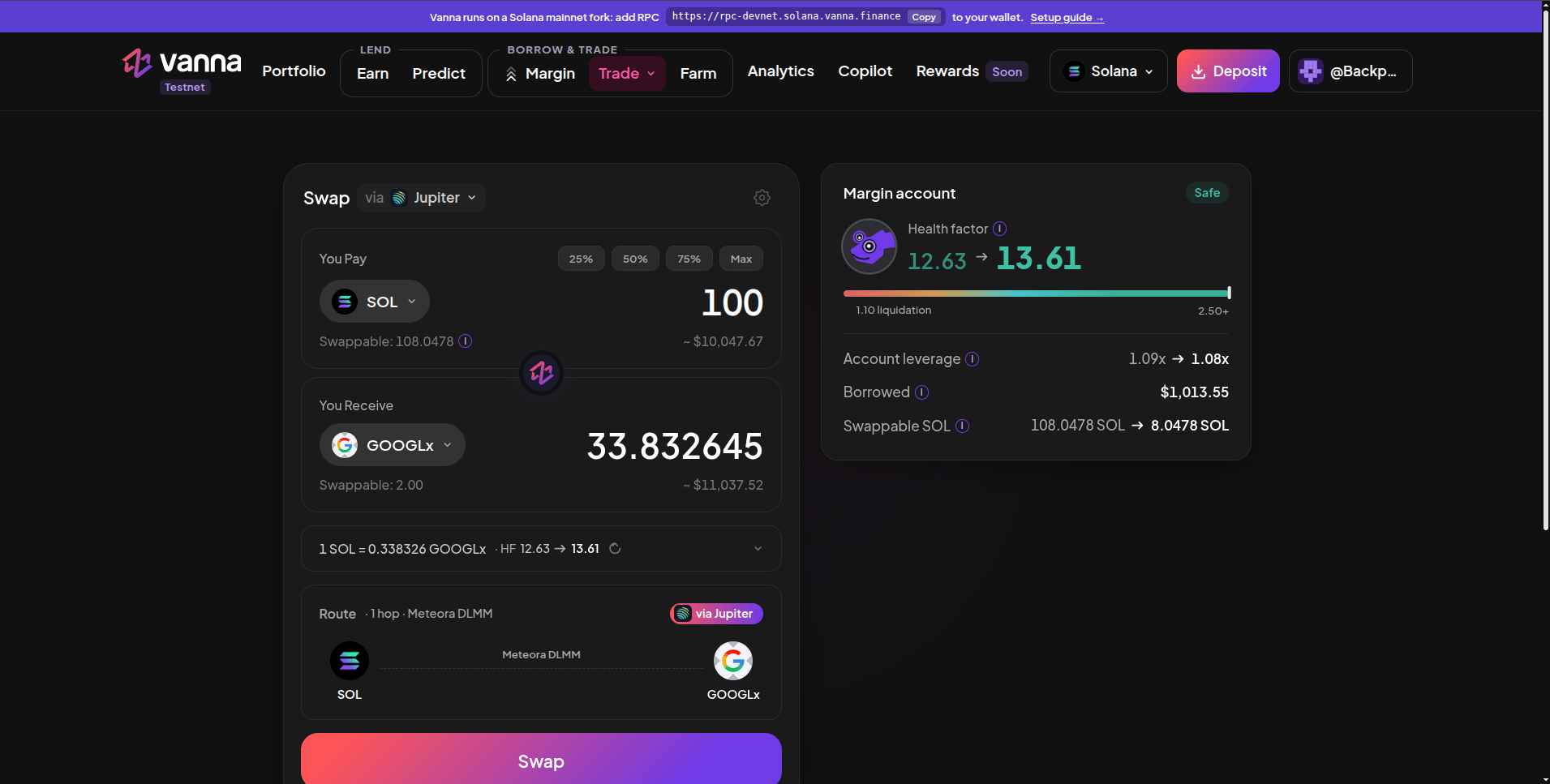Click the Deposit button
Viewport: 1550px width, 784px height.
1228,71
